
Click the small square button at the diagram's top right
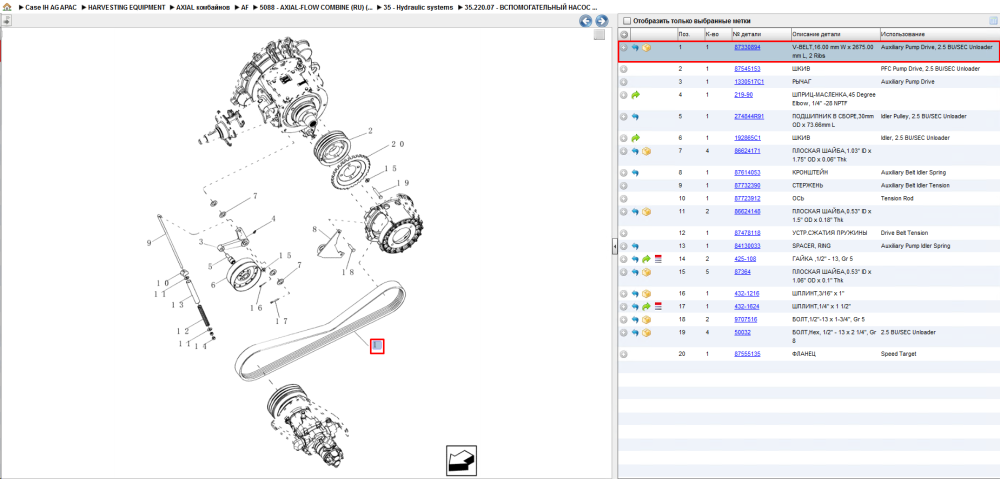pyautogui.click(x=599, y=35)
